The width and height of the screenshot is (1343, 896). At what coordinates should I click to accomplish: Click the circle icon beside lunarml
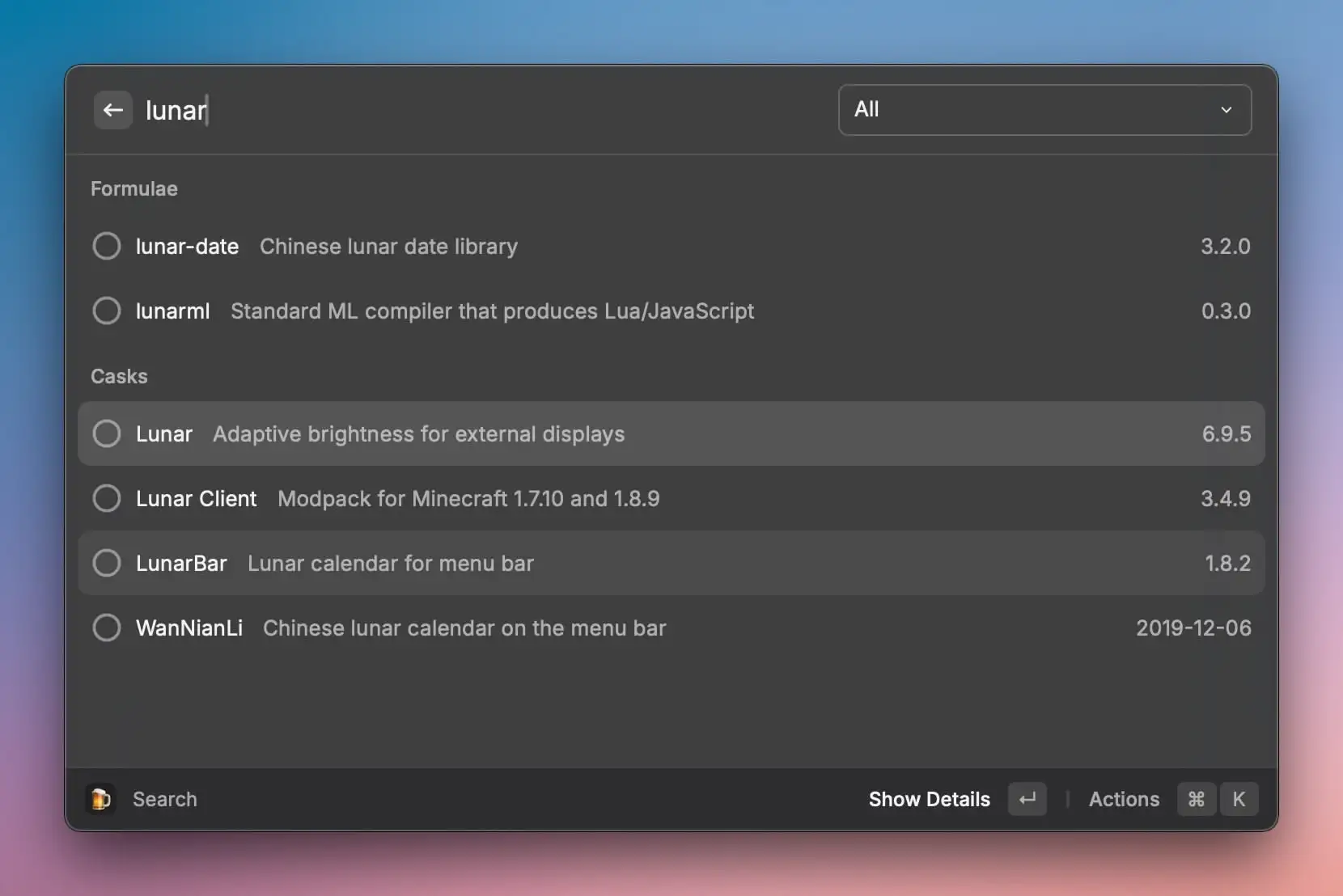(x=107, y=311)
